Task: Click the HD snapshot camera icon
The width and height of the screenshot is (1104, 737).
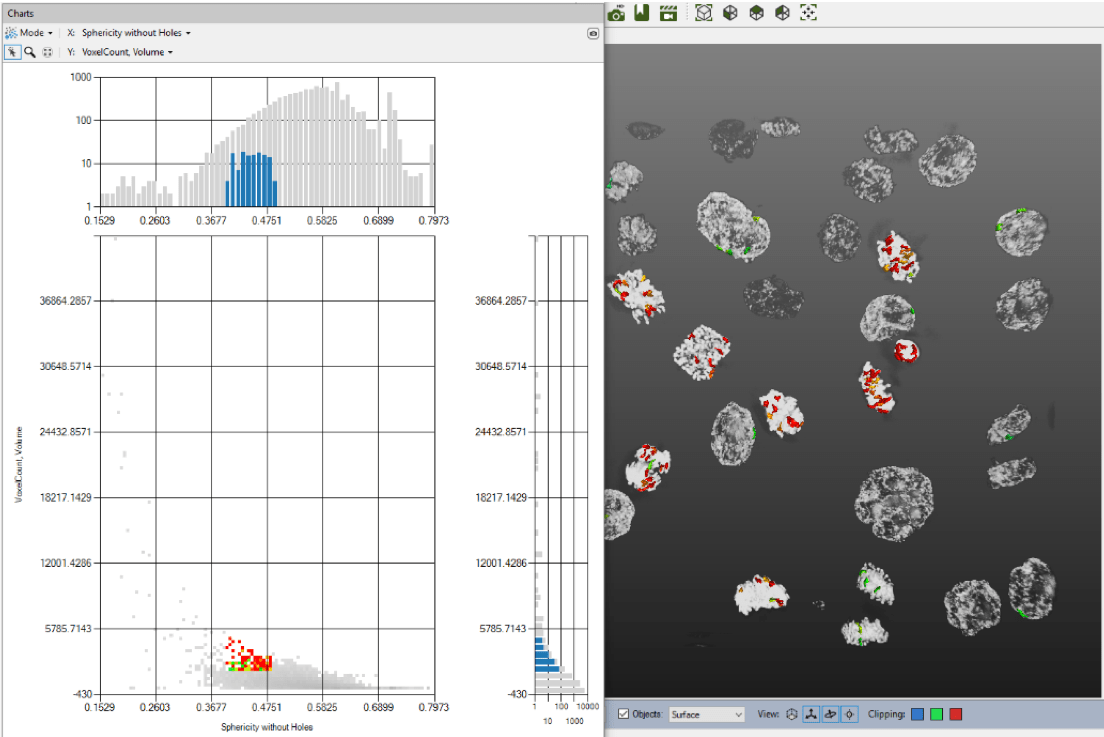Action: pyautogui.click(x=617, y=13)
